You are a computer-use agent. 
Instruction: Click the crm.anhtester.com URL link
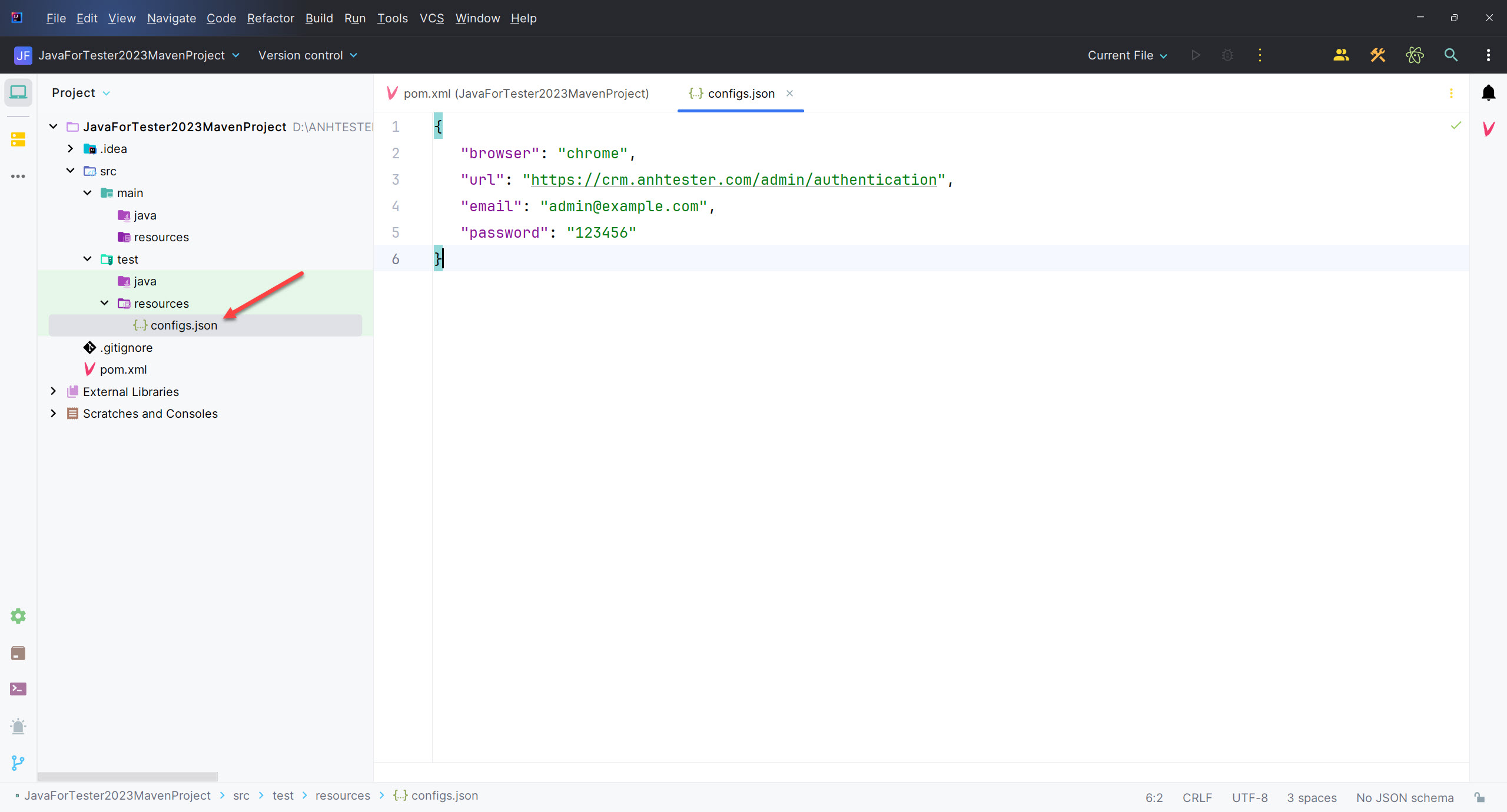click(733, 179)
